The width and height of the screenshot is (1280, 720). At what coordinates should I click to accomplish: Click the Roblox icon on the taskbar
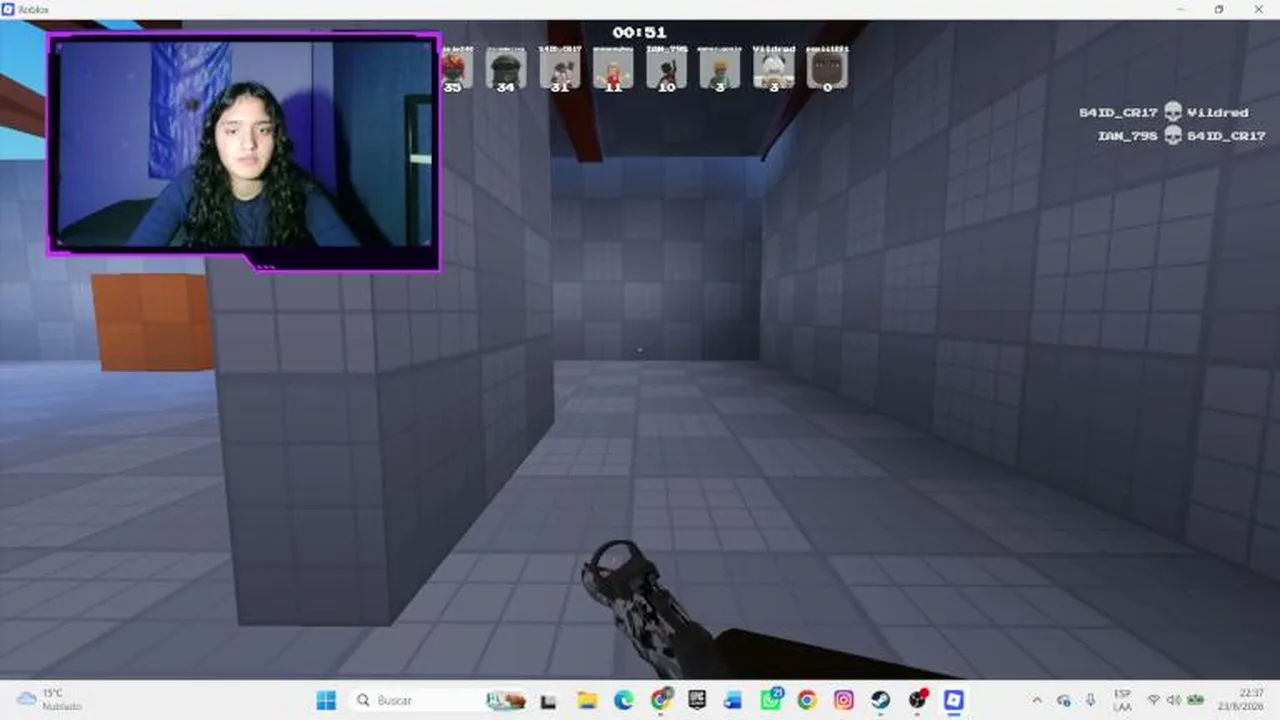click(954, 700)
